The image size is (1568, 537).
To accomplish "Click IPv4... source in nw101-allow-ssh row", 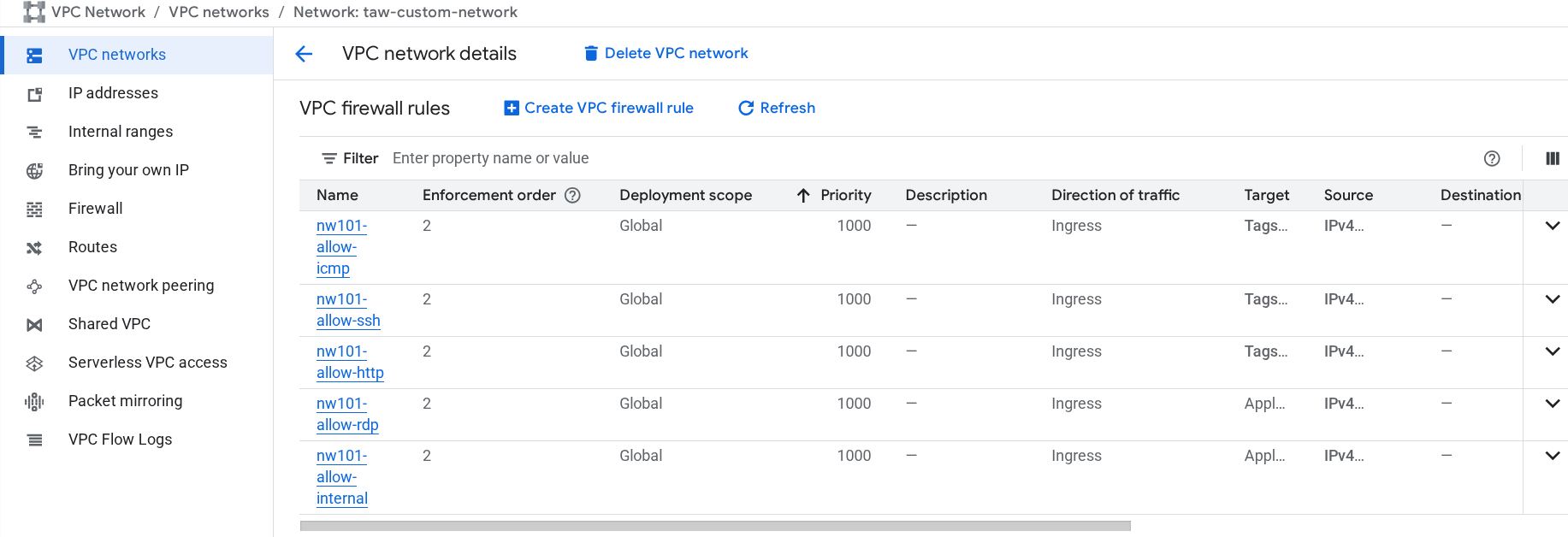I will point(1344,299).
